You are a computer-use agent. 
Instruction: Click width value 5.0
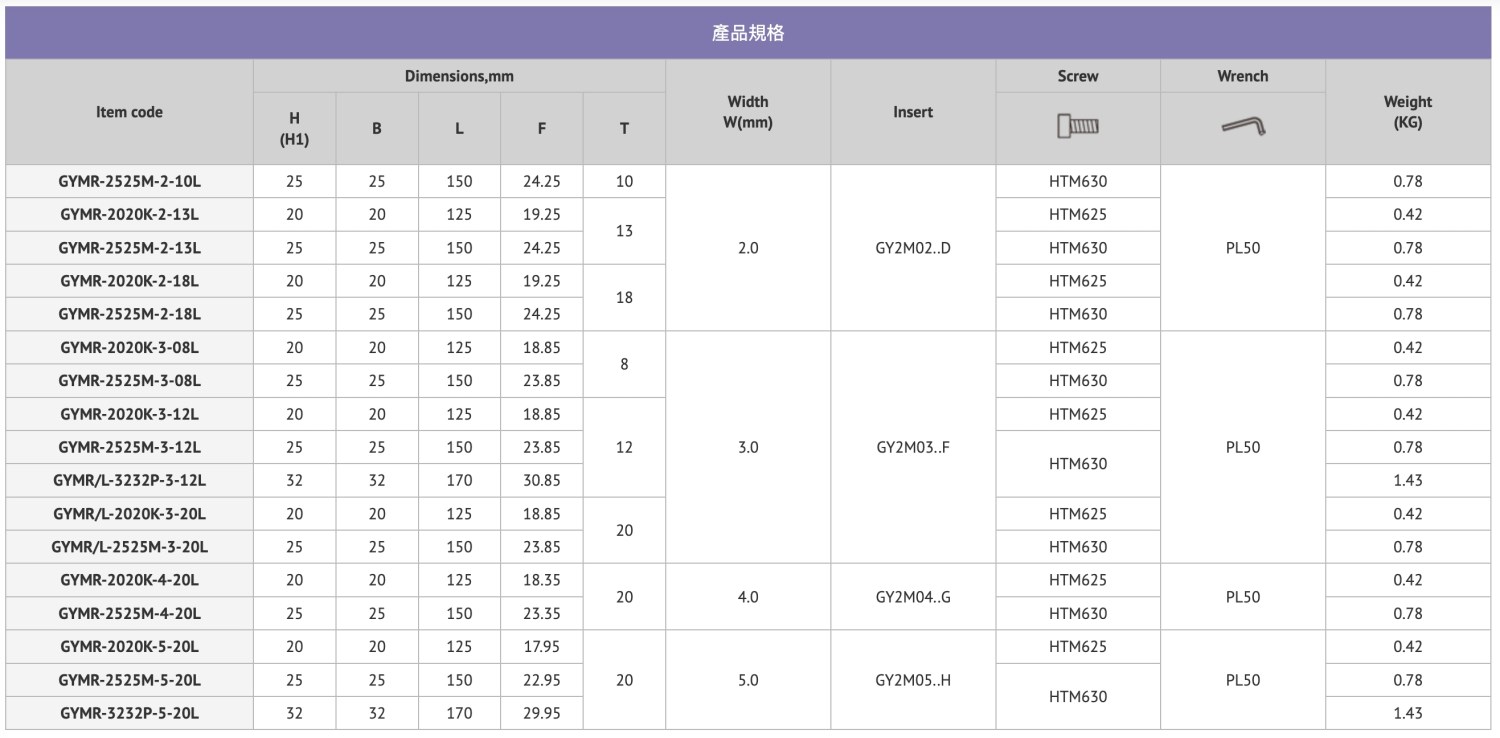[748, 680]
